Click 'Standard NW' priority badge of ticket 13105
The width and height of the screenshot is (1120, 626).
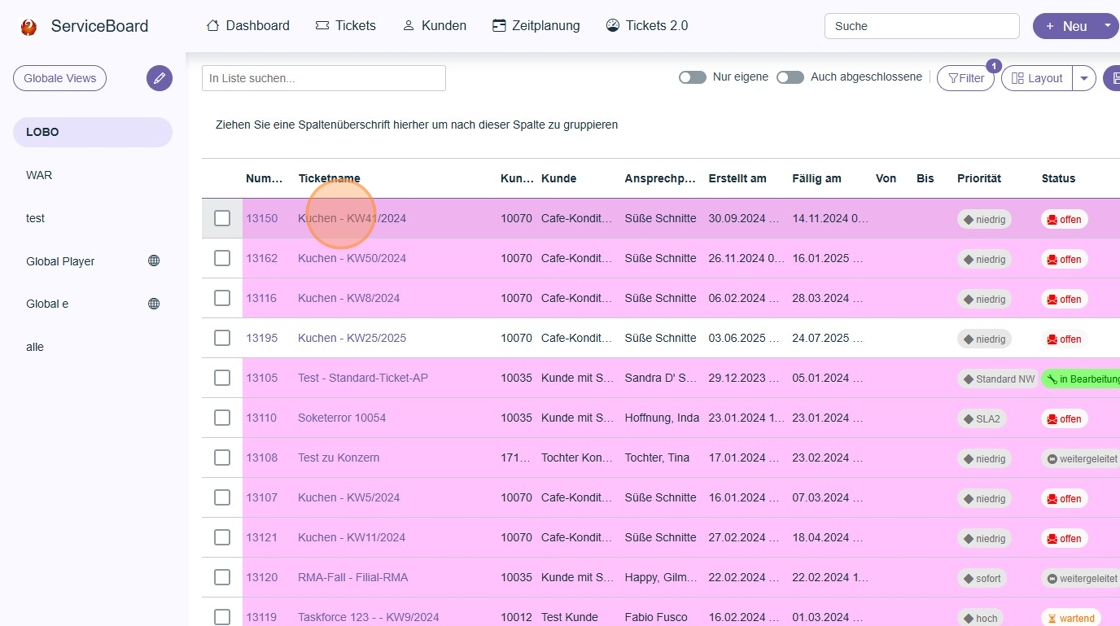click(x=998, y=379)
